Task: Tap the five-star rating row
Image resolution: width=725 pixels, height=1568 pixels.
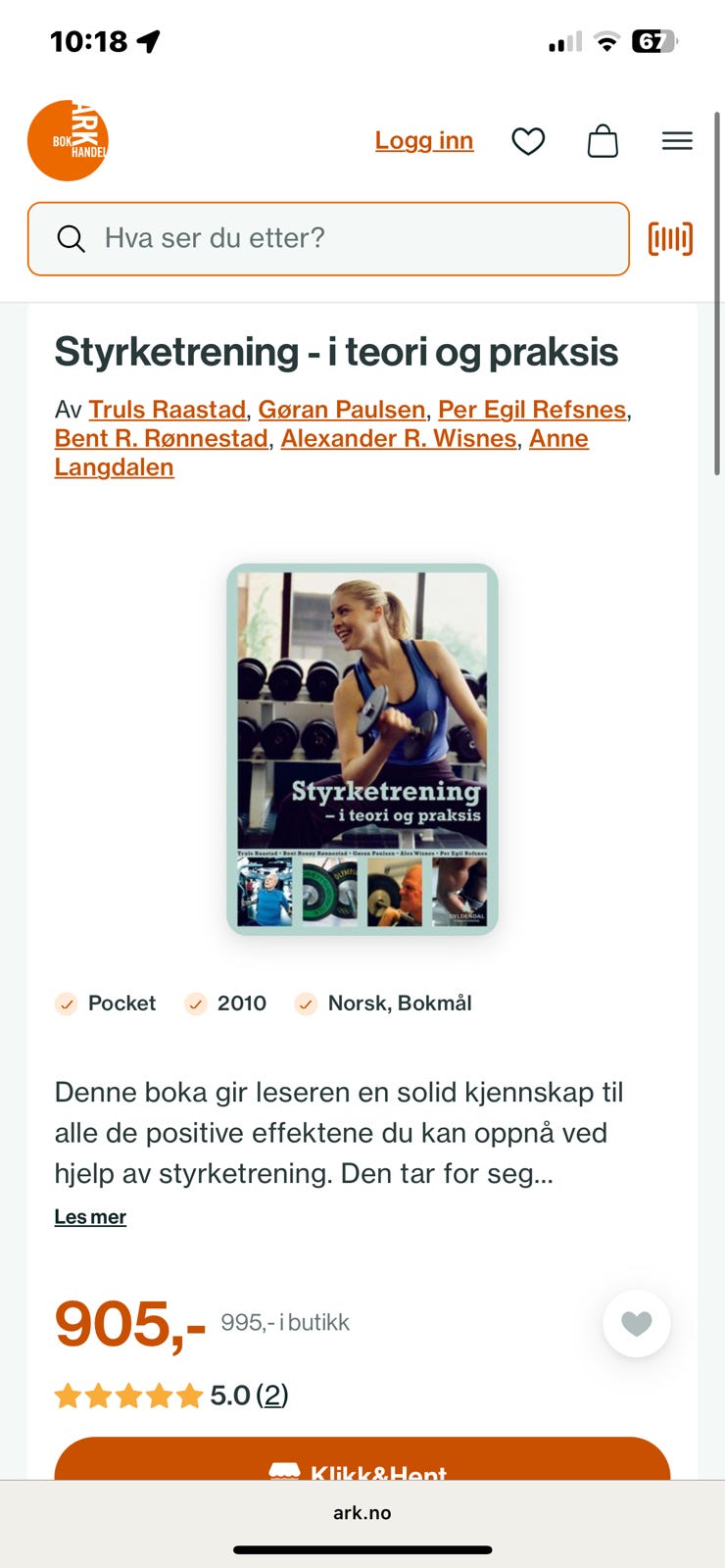Action: 128,1396
